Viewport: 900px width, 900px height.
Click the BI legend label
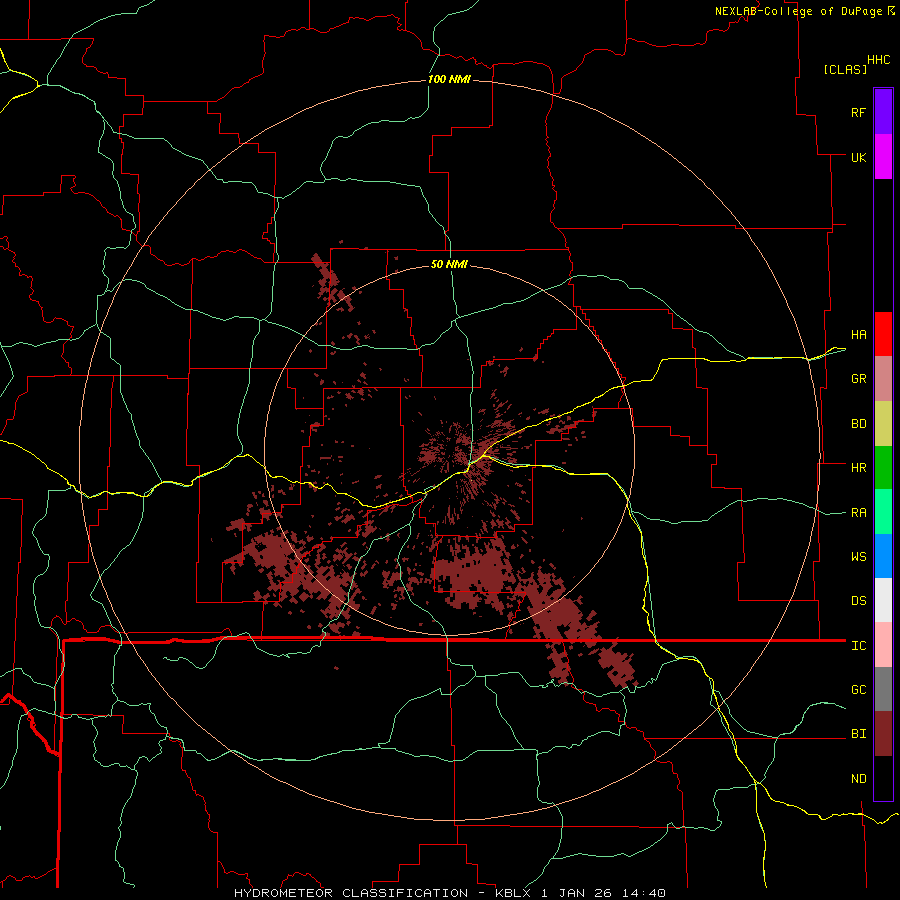point(858,734)
